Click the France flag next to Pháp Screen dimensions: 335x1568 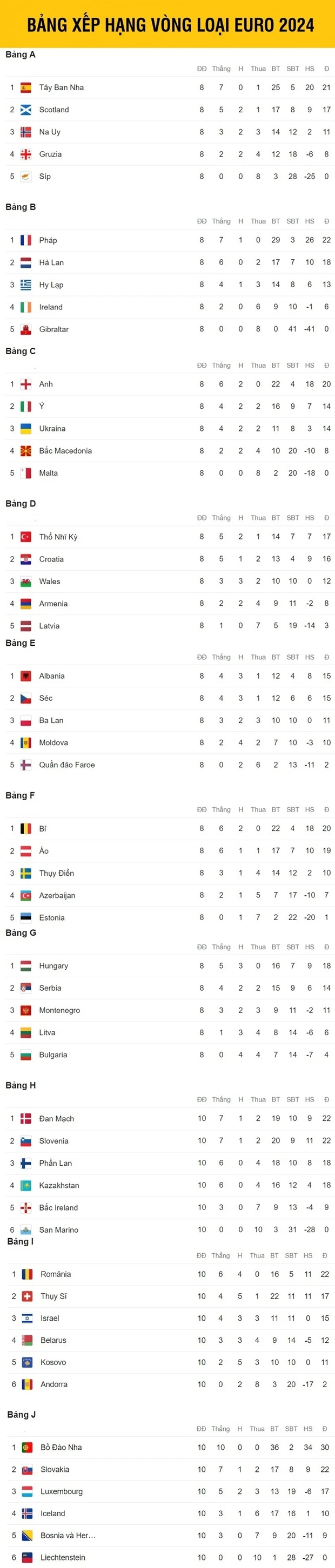click(x=25, y=240)
